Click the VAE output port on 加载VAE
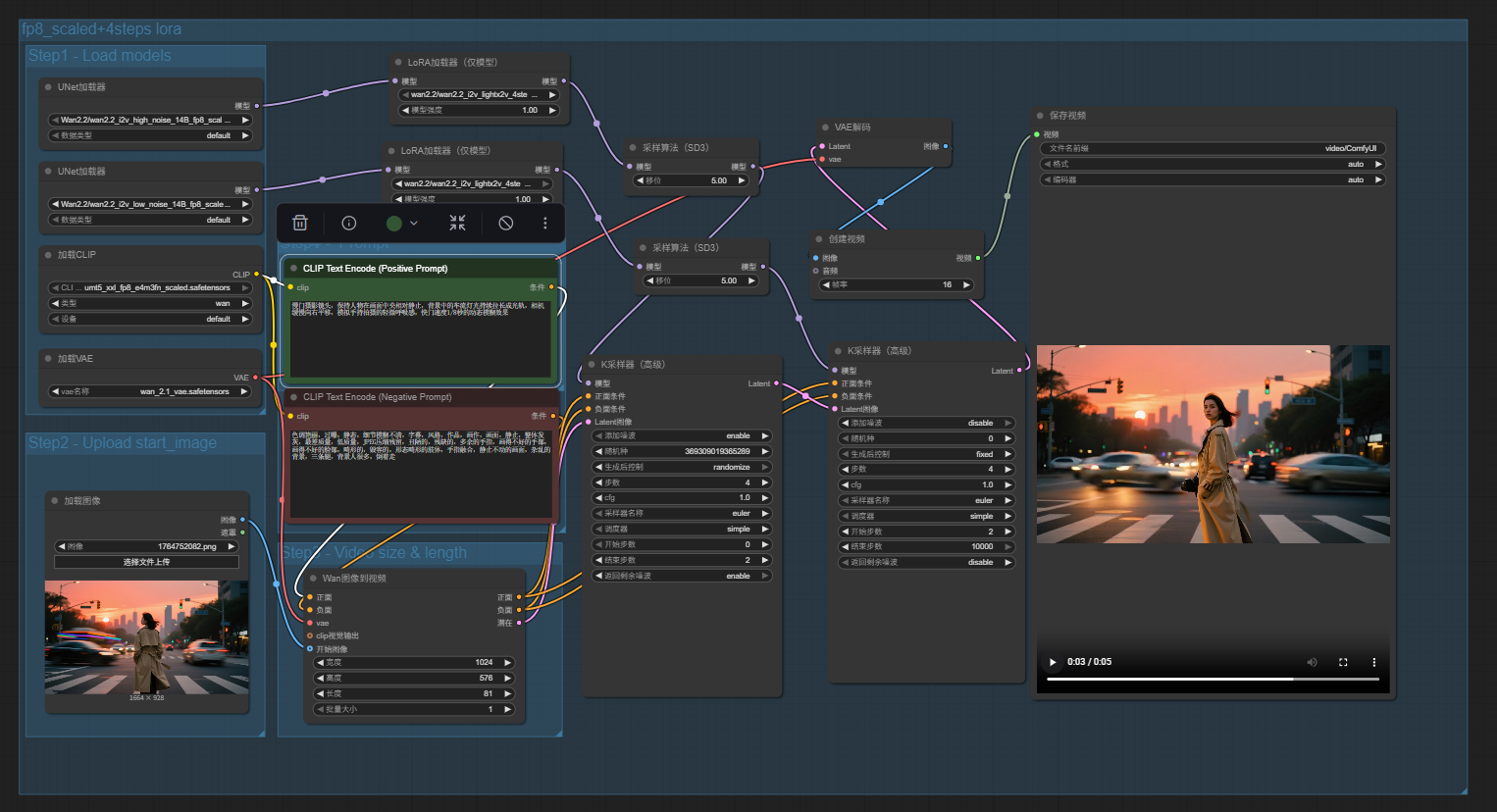Screen dimensions: 1497x812 tap(256, 378)
